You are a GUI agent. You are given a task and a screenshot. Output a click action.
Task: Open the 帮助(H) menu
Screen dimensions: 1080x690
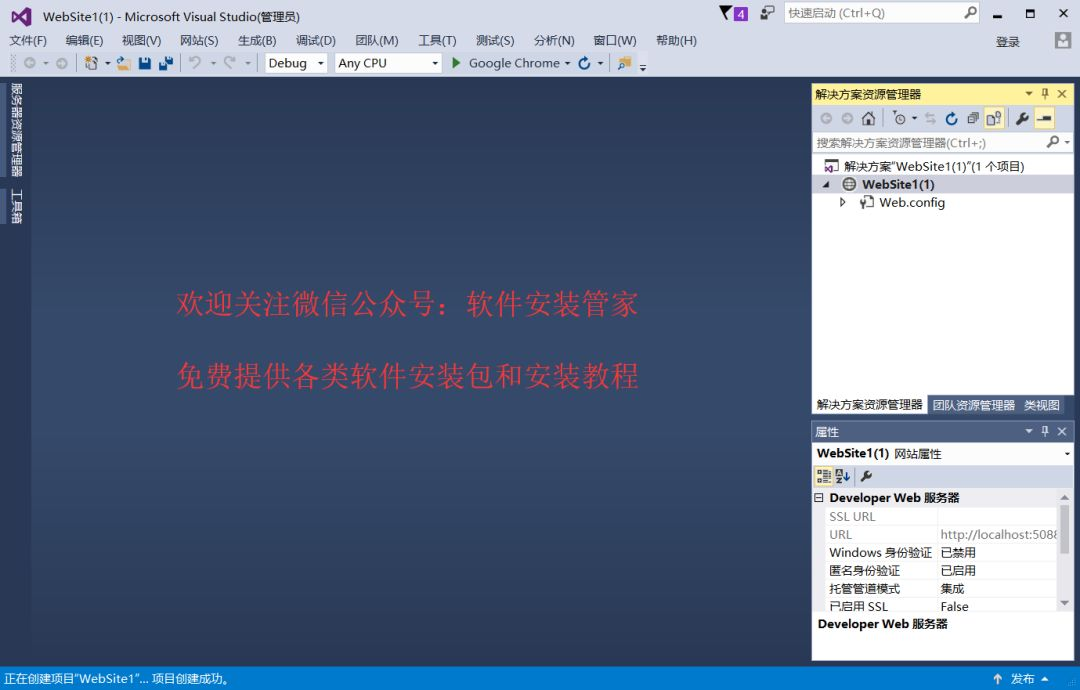pos(676,41)
